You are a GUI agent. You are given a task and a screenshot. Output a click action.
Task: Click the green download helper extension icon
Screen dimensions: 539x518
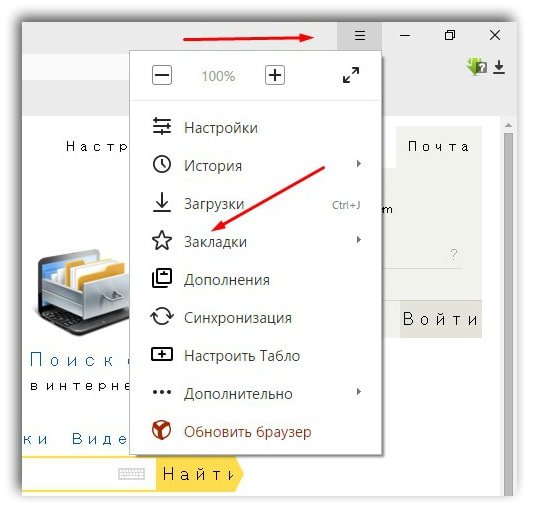coord(477,66)
